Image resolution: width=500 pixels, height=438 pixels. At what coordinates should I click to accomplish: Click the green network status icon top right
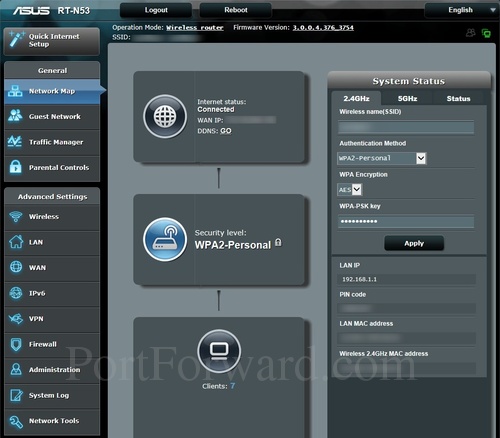(x=486, y=33)
